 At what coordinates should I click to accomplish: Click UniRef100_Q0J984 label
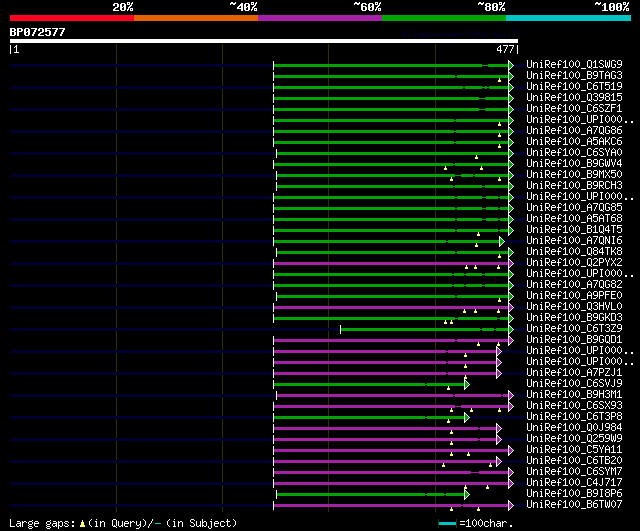point(574,428)
